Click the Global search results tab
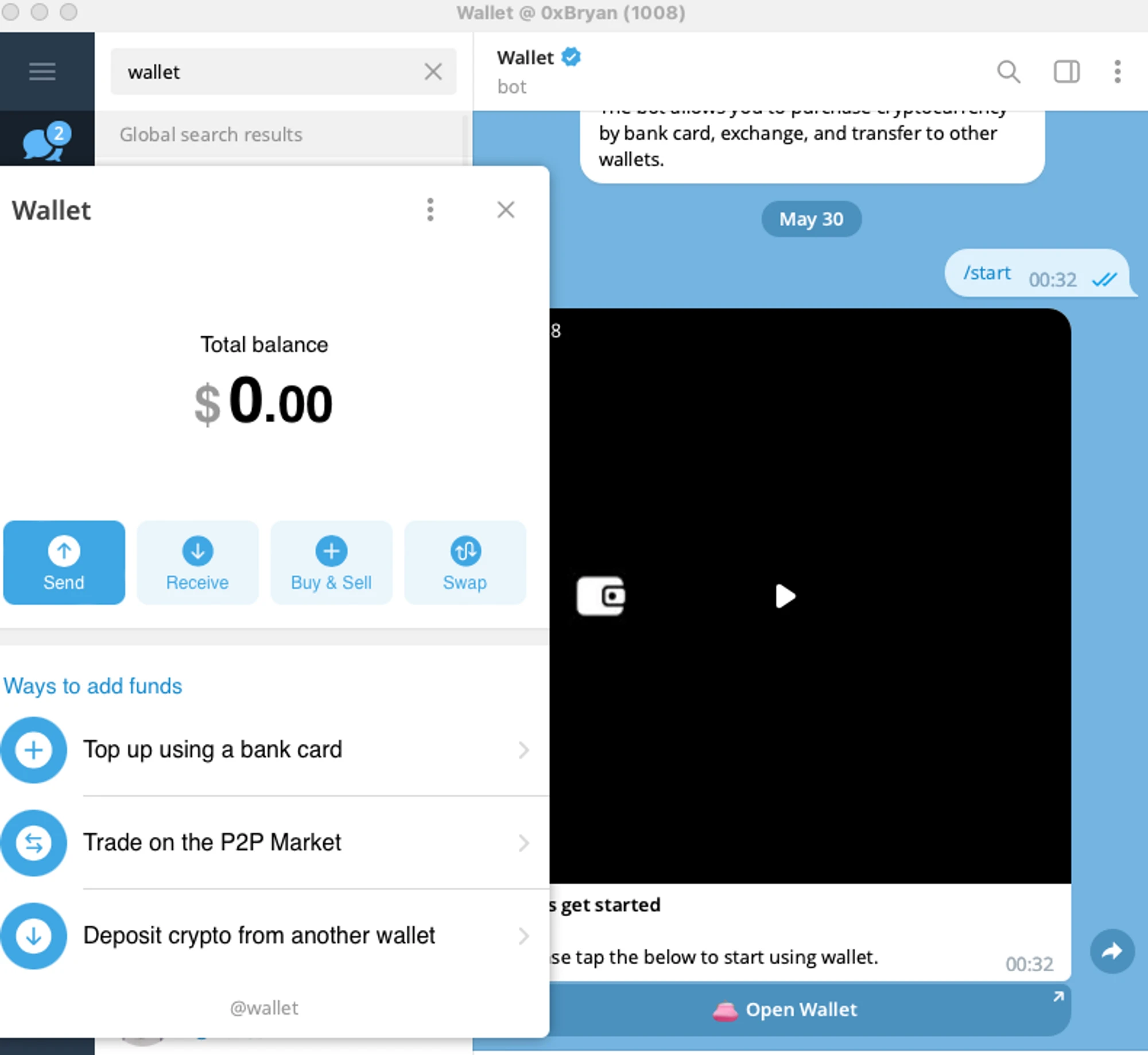 pyautogui.click(x=212, y=133)
